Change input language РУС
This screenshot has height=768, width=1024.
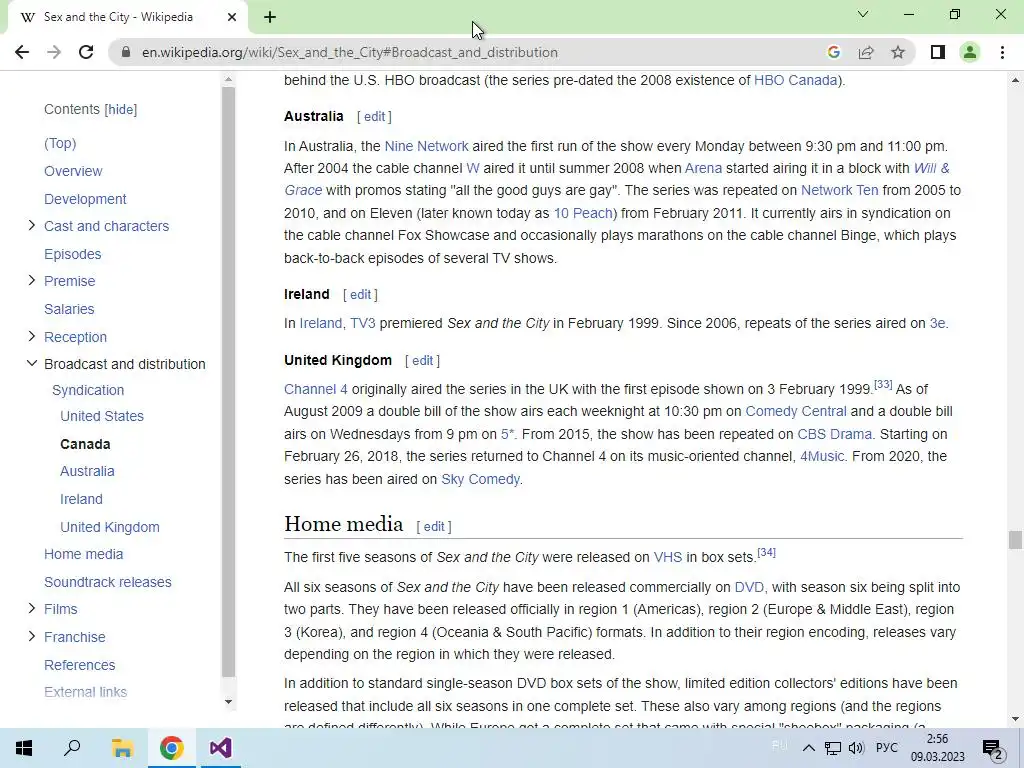pyautogui.click(x=886, y=748)
